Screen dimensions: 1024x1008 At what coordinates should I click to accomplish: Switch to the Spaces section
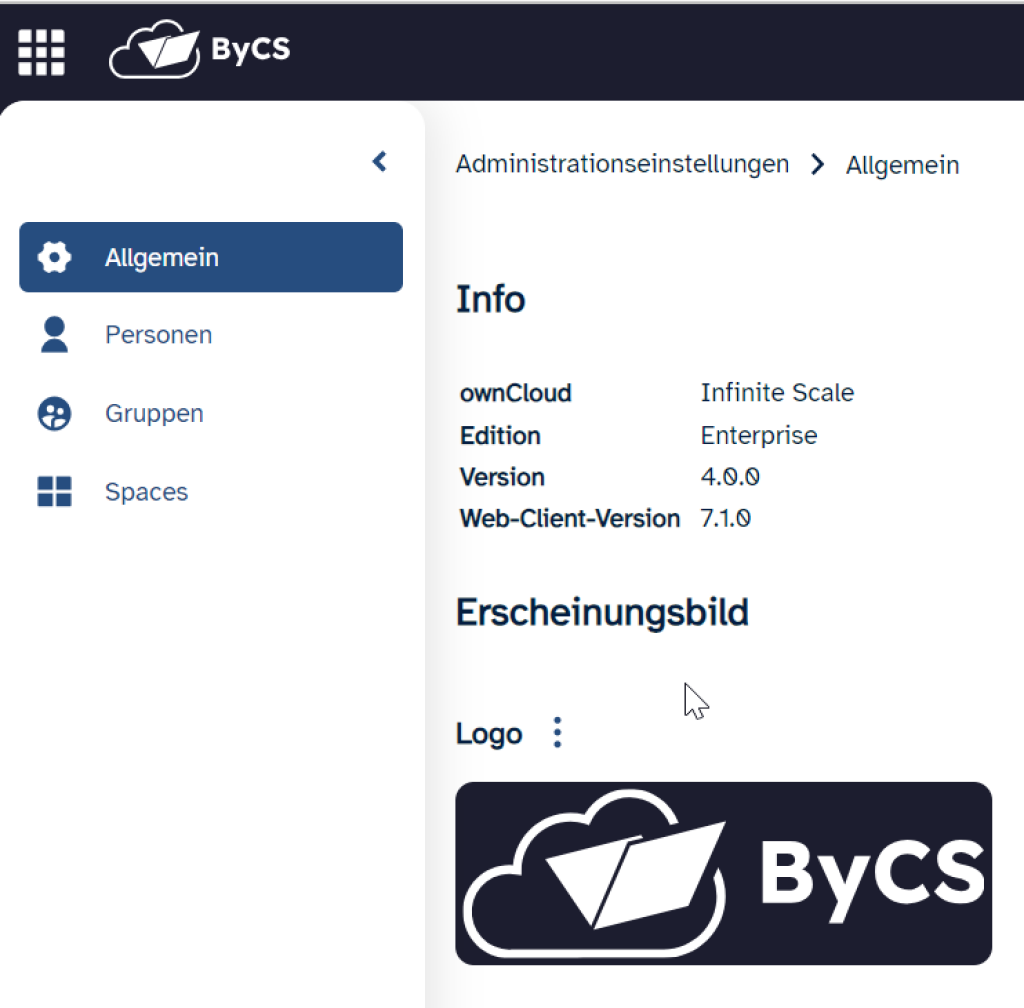(x=146, y=491)
